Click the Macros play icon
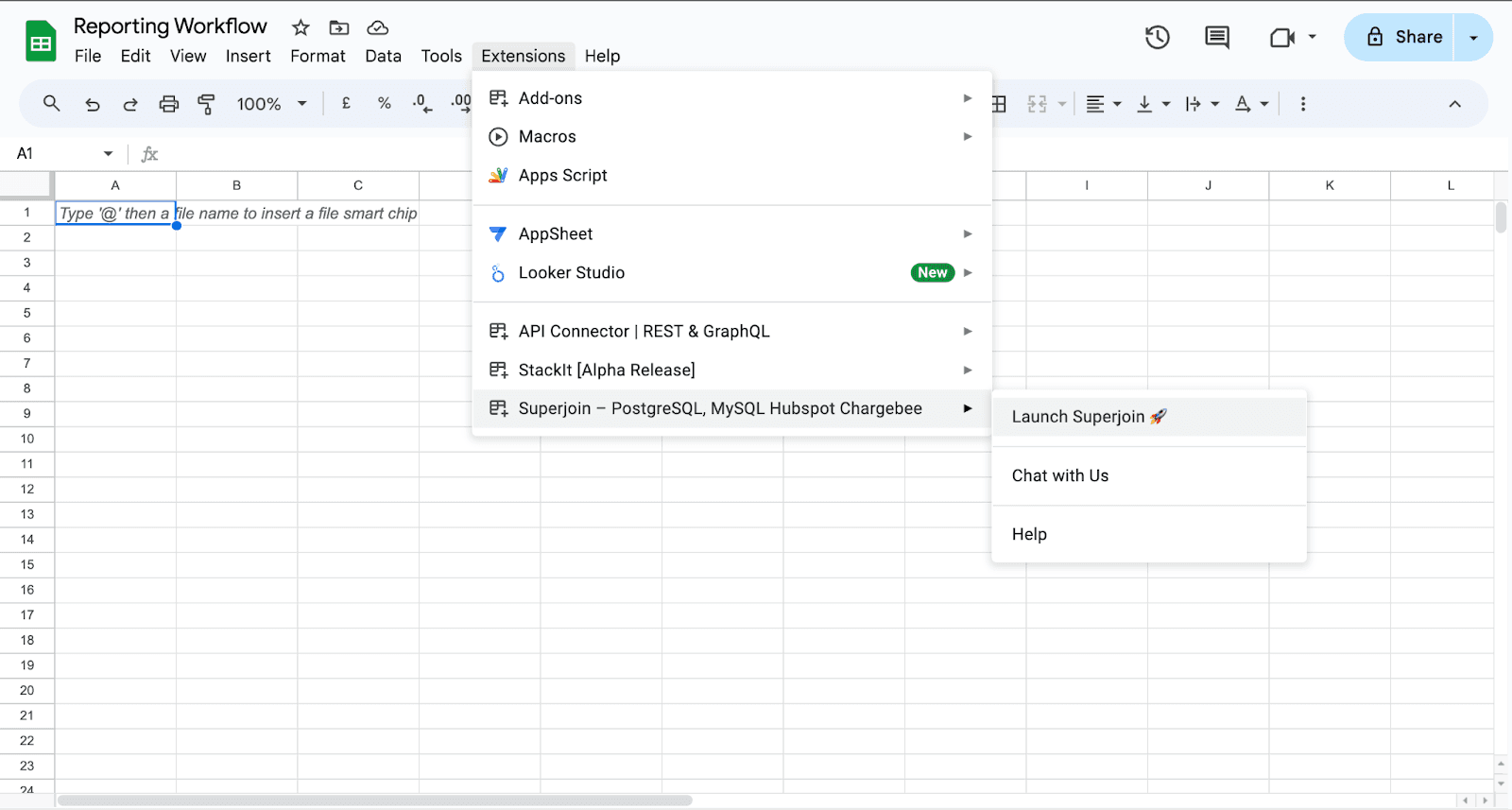This screenshot has width=1512, height=810. (x=498, y=136)
